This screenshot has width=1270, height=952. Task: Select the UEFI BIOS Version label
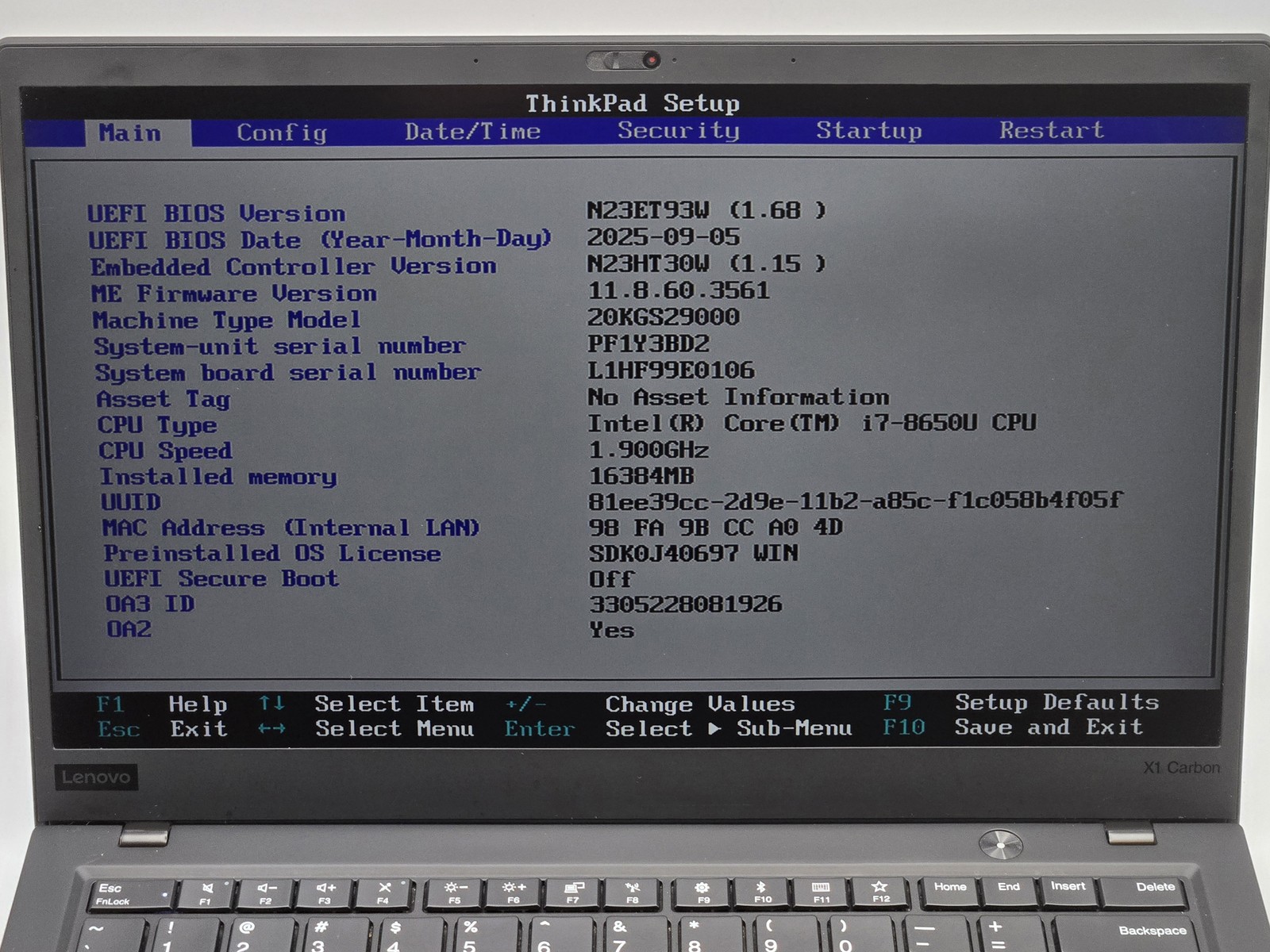(x=217, y=213)
